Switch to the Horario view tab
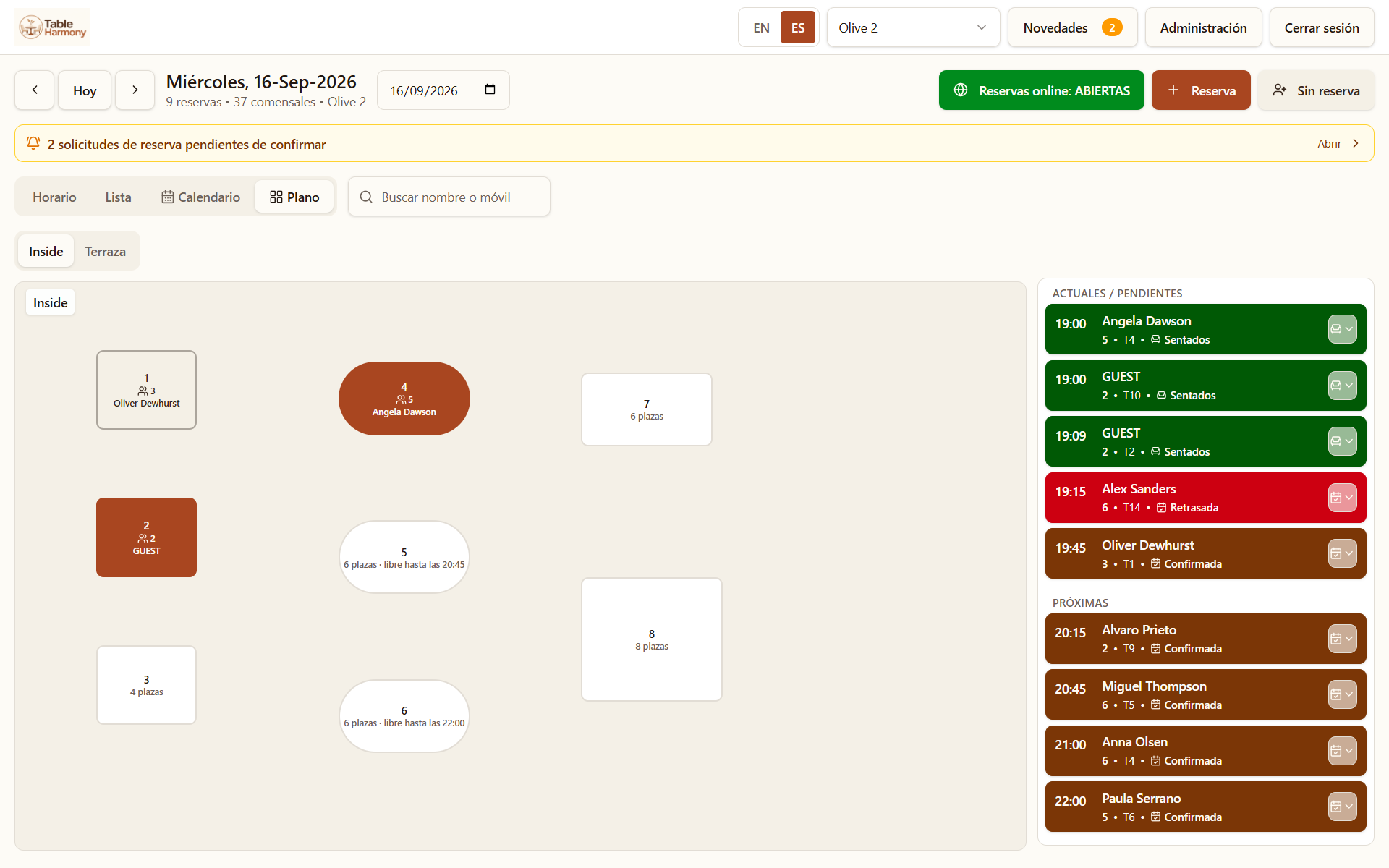This screenshot has width=1389, height=868. [54, 197]
